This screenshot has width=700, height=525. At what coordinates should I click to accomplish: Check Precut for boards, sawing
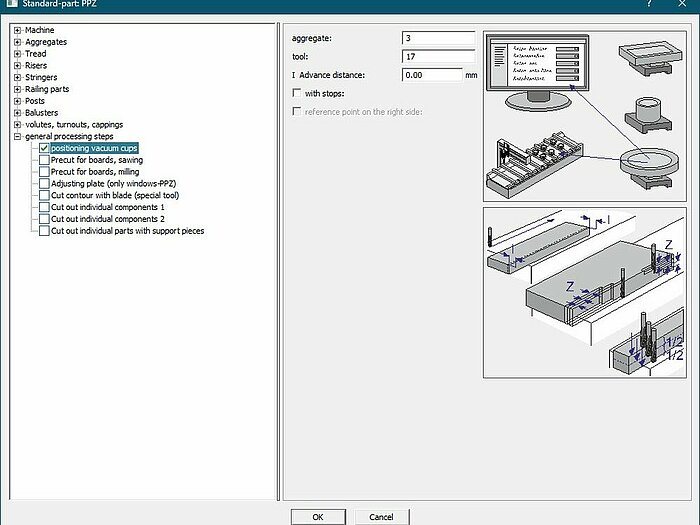coord(44,160)
